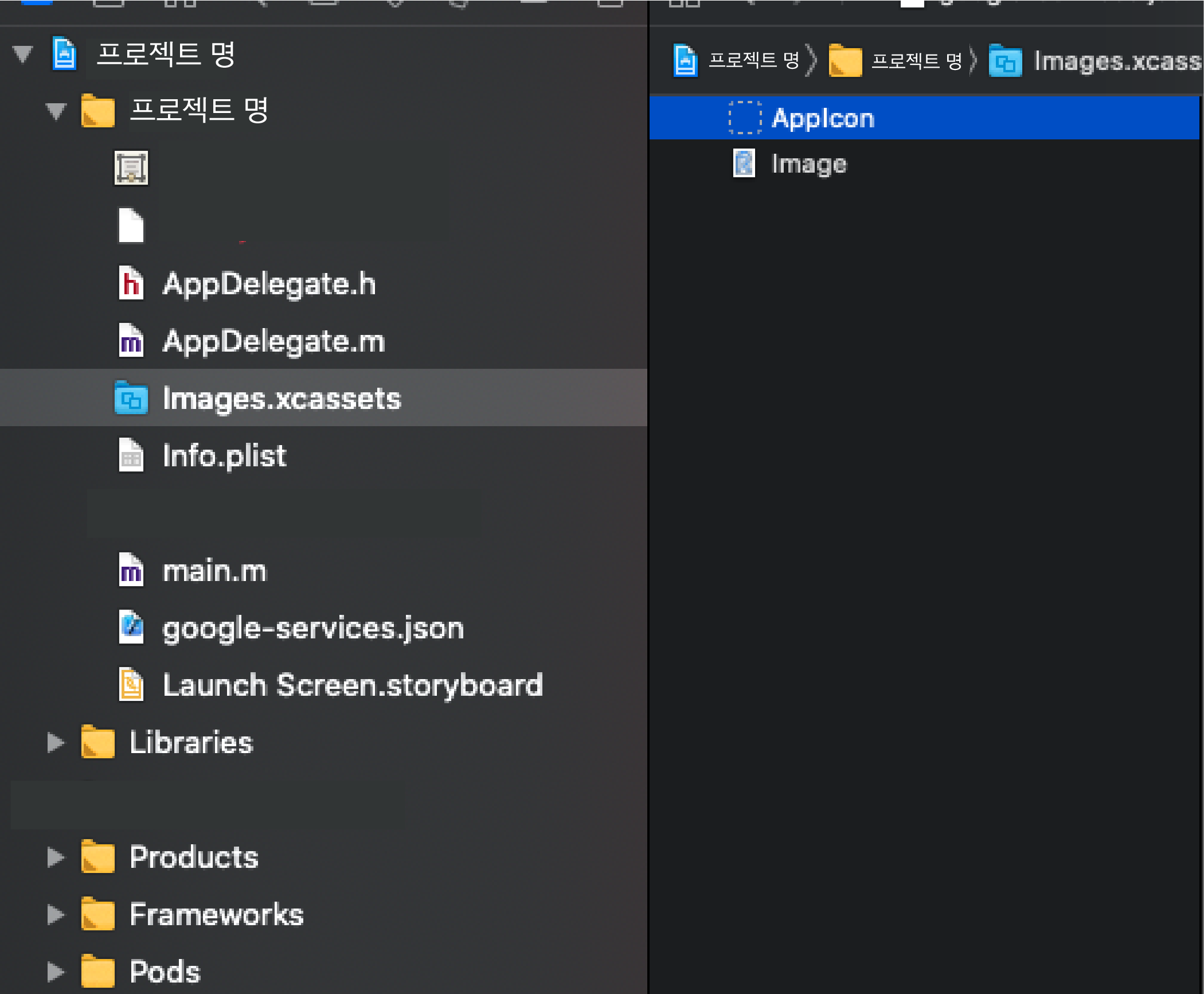Open the entitlements certificate file icon
The width and height of the screenshot is (1204, 994).
point(131,168)
